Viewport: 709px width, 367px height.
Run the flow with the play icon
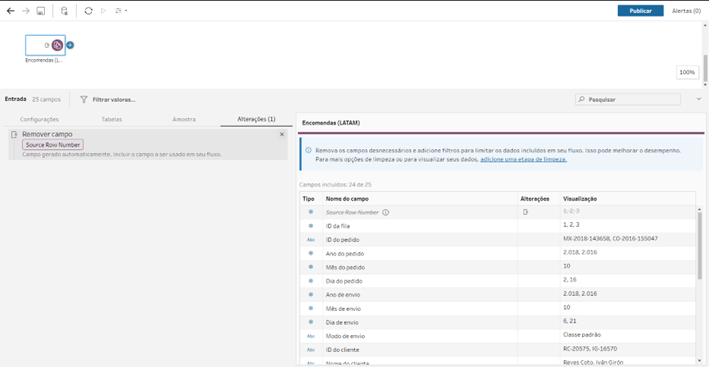(x=103, y=11)
